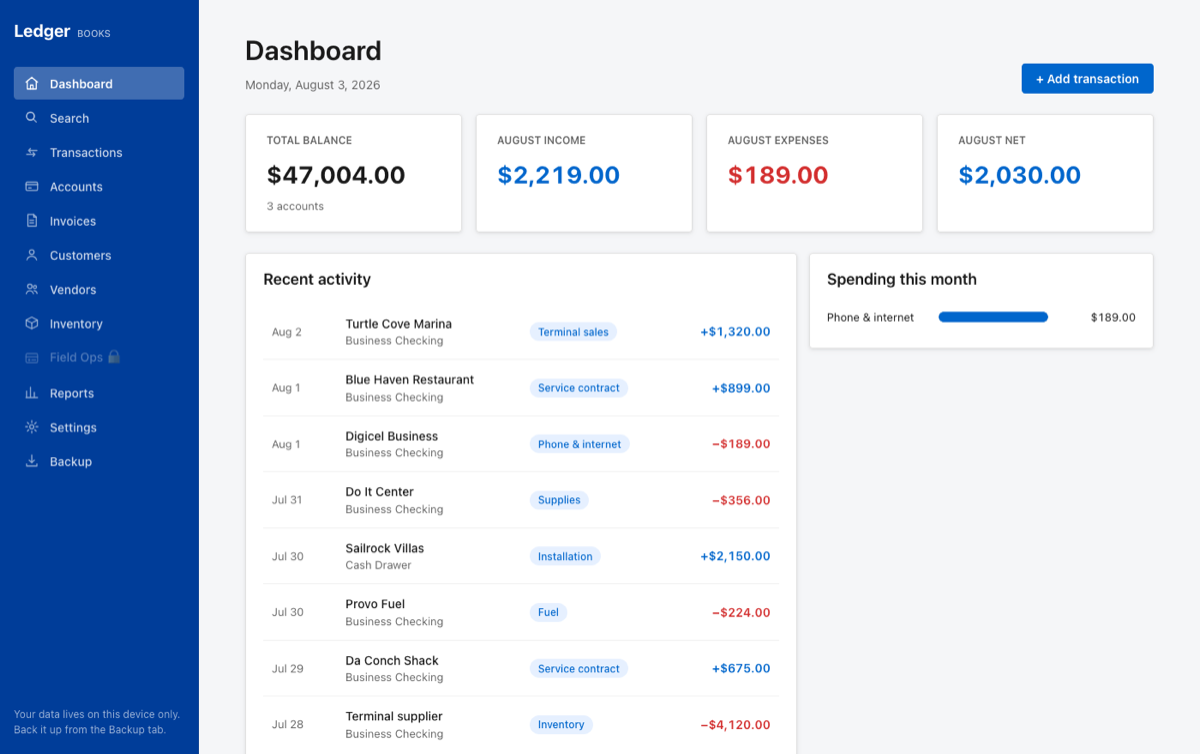Click the Supplies category tag

pyautogui.click(x=559, y=500)
